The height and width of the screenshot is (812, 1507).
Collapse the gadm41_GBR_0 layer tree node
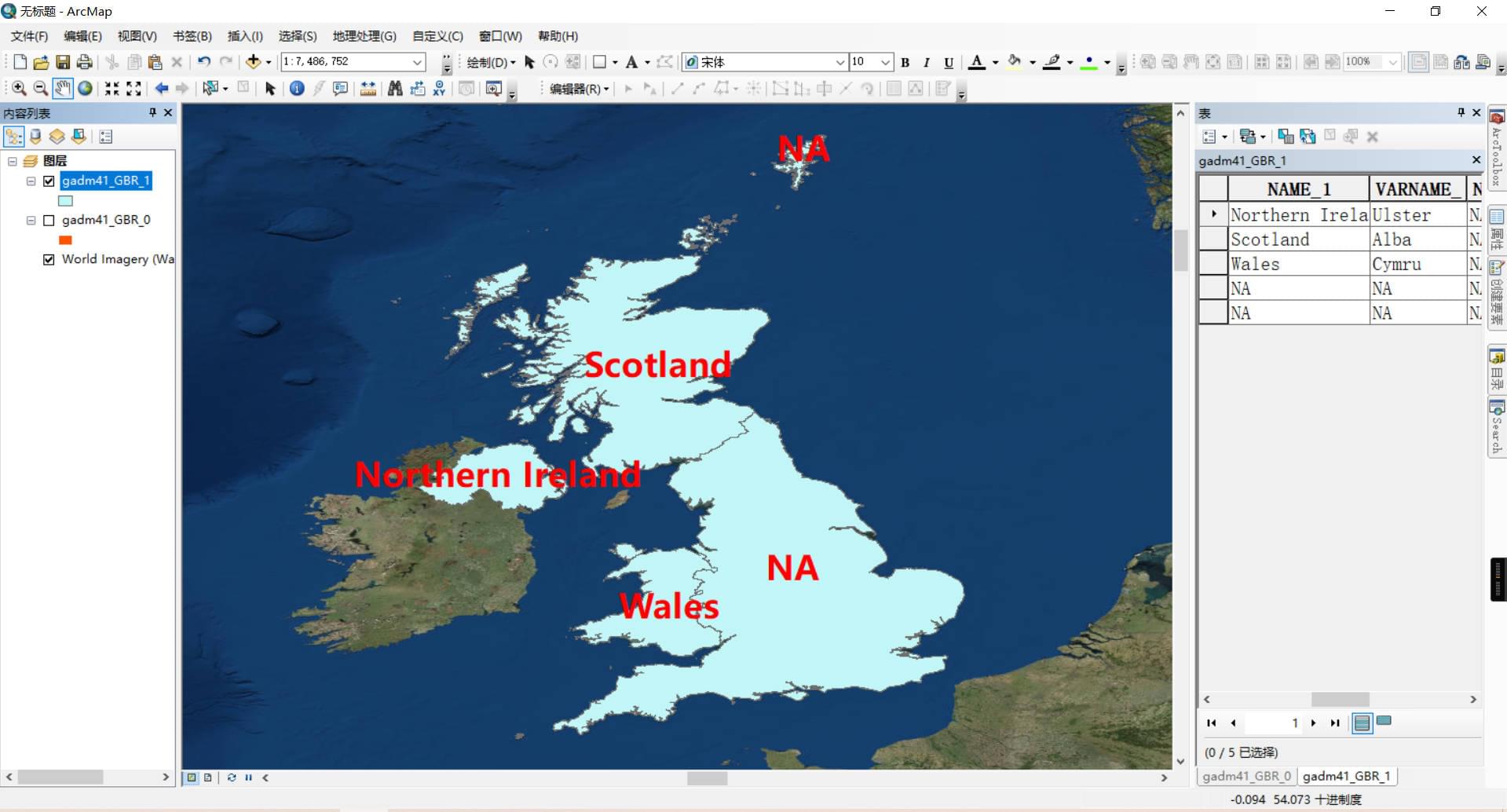(x=31, y=221)
